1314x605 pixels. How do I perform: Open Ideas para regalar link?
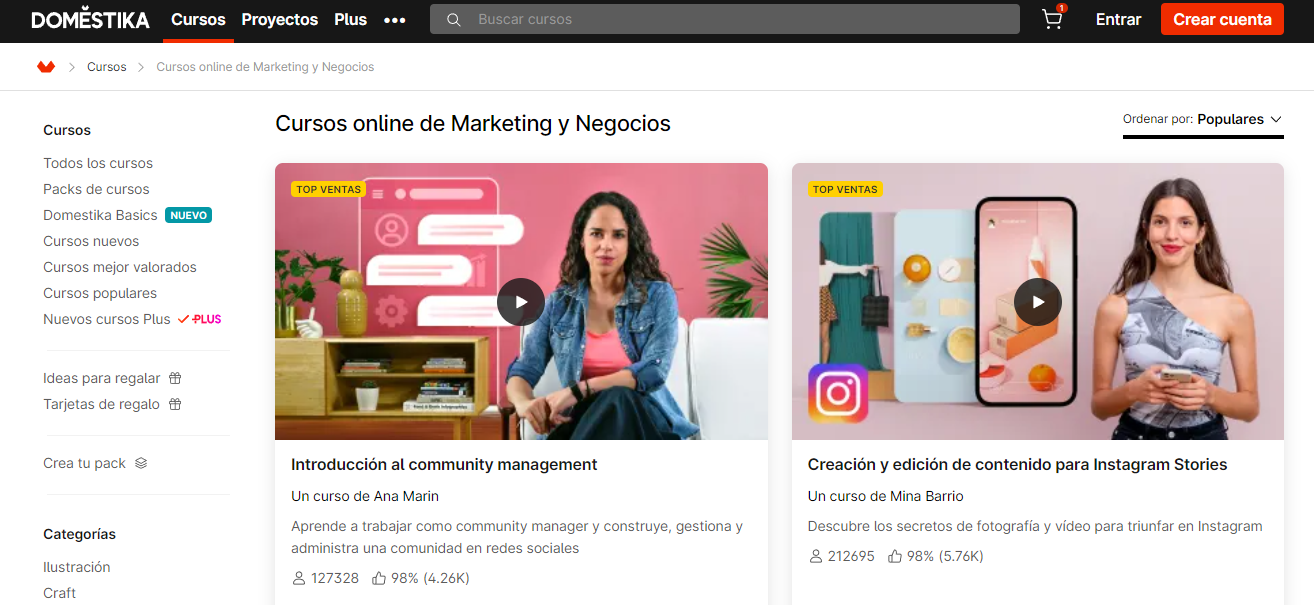[102, 378]
